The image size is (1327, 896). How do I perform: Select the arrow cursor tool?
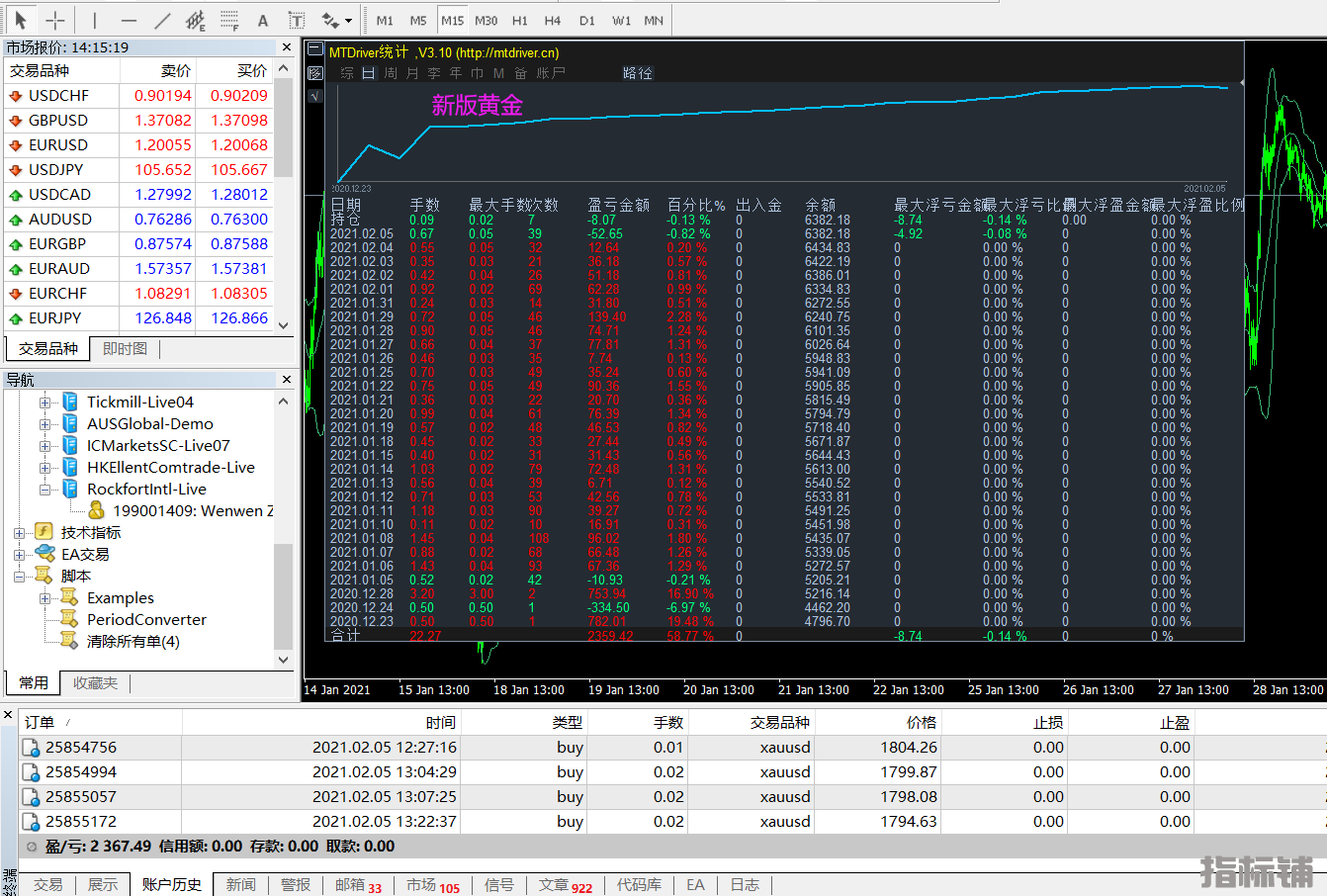[20, 20]
